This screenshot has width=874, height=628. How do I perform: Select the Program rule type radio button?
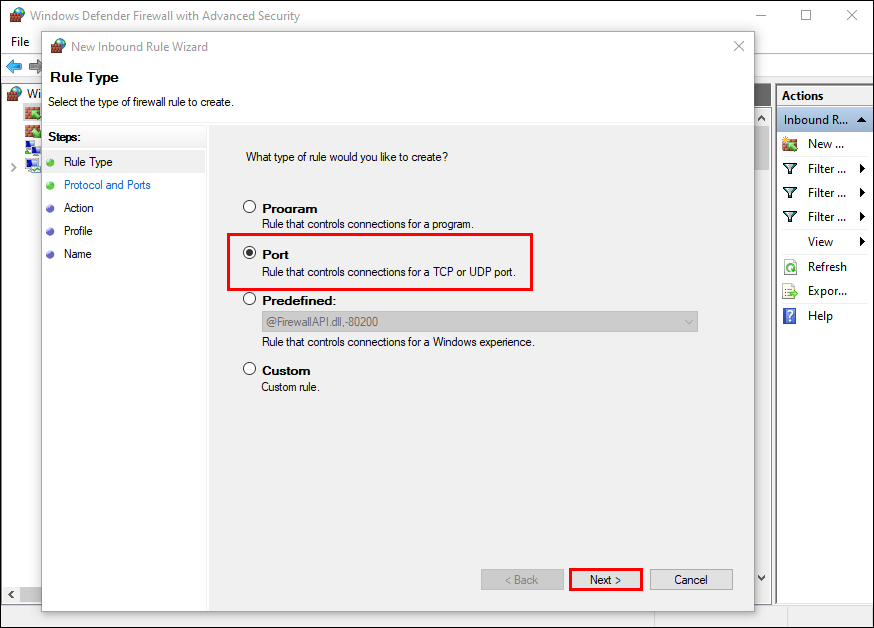click(x=250, y=207)
